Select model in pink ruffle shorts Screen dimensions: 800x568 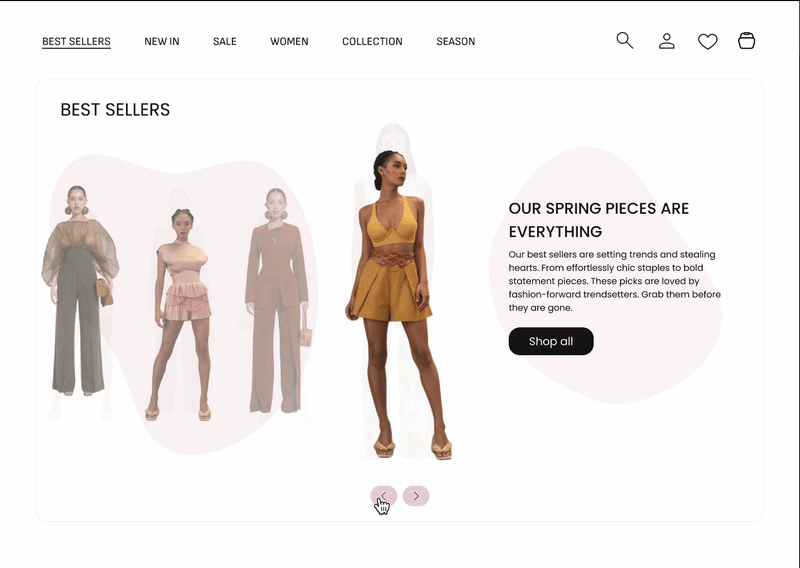(183, 314)
